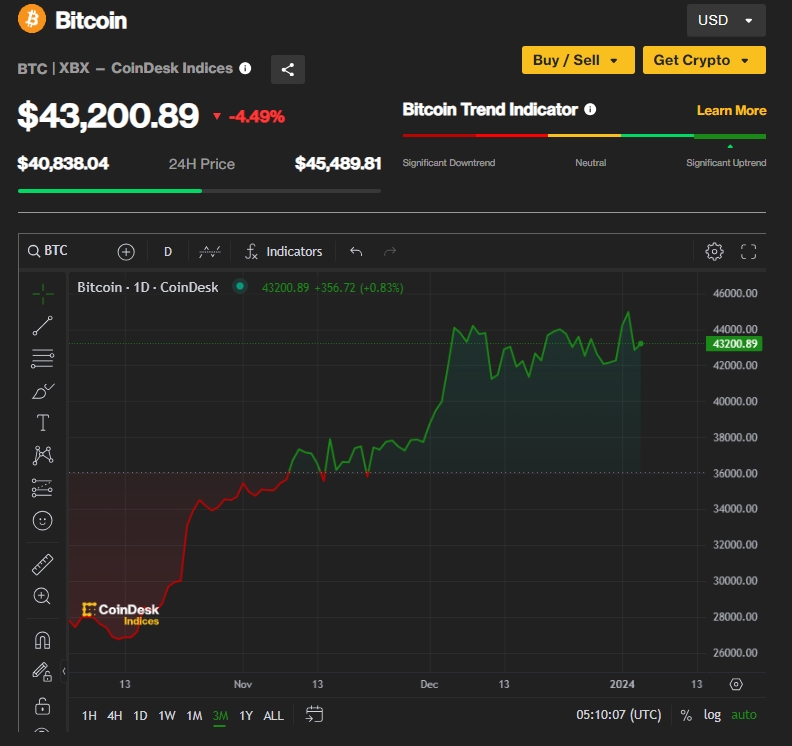Screen dimensions: 792x746
Task: Click the 43200.89 price label on axis
Action: coord(734,344)
